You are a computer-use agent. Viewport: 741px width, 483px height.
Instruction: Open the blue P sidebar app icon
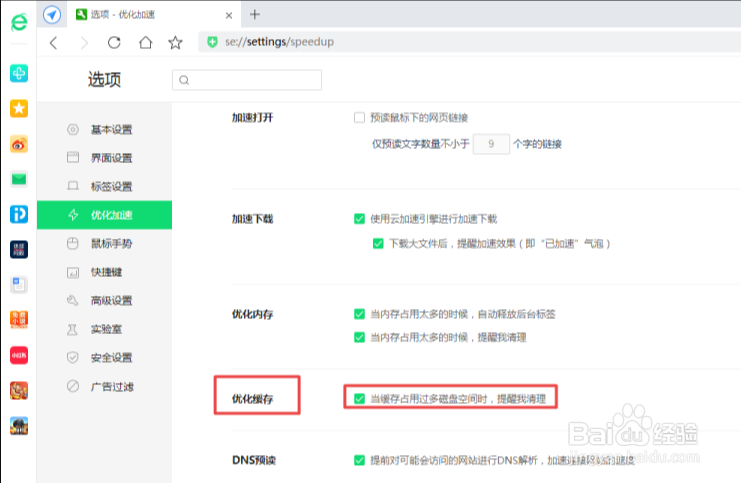[19, 215]
